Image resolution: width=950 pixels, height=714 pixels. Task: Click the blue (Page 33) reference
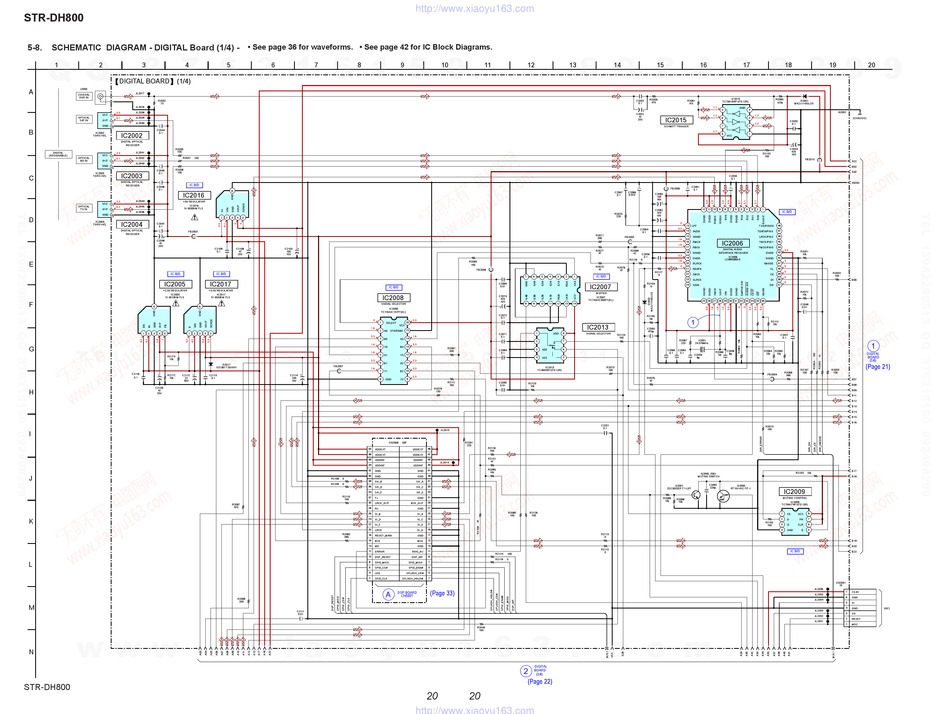pos(442,593)
